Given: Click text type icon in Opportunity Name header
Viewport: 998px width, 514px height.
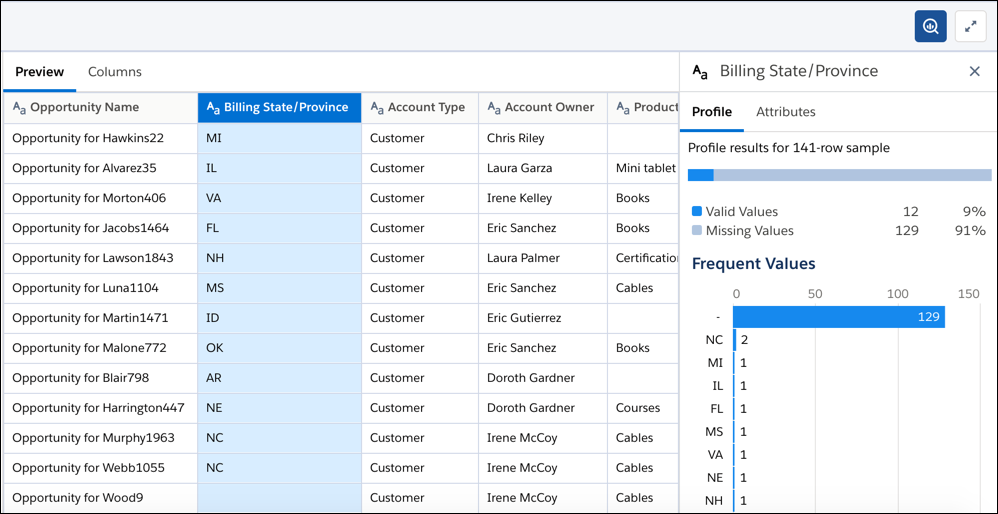Looking at the screenshot, I should 19,107.
